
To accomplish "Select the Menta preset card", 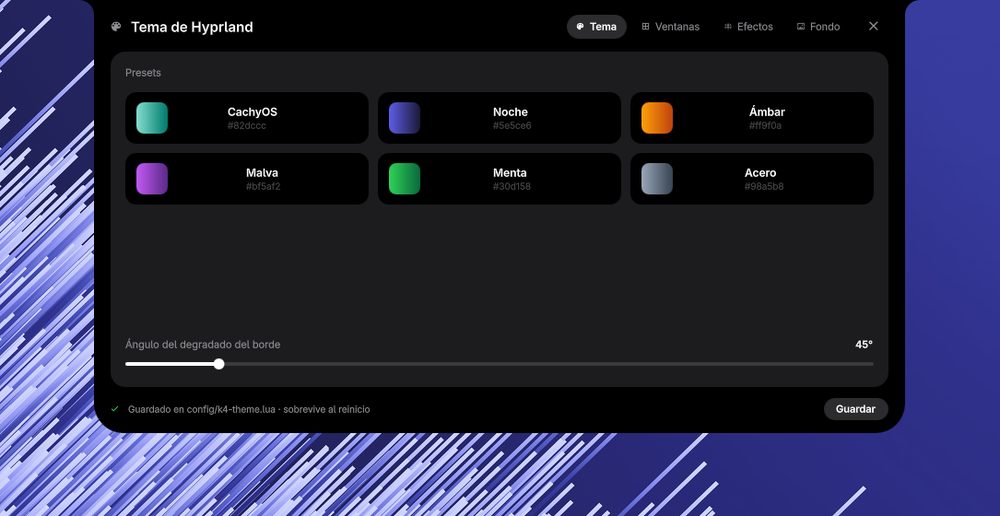I will pyautogui.click(x=499, y=179).
